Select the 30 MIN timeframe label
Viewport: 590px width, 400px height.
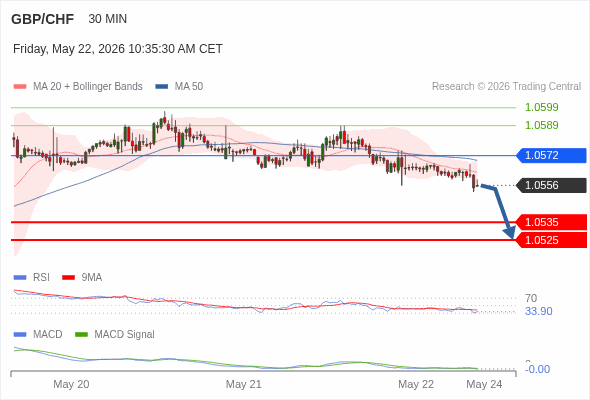pyautogui.click(x=108, y=19)
